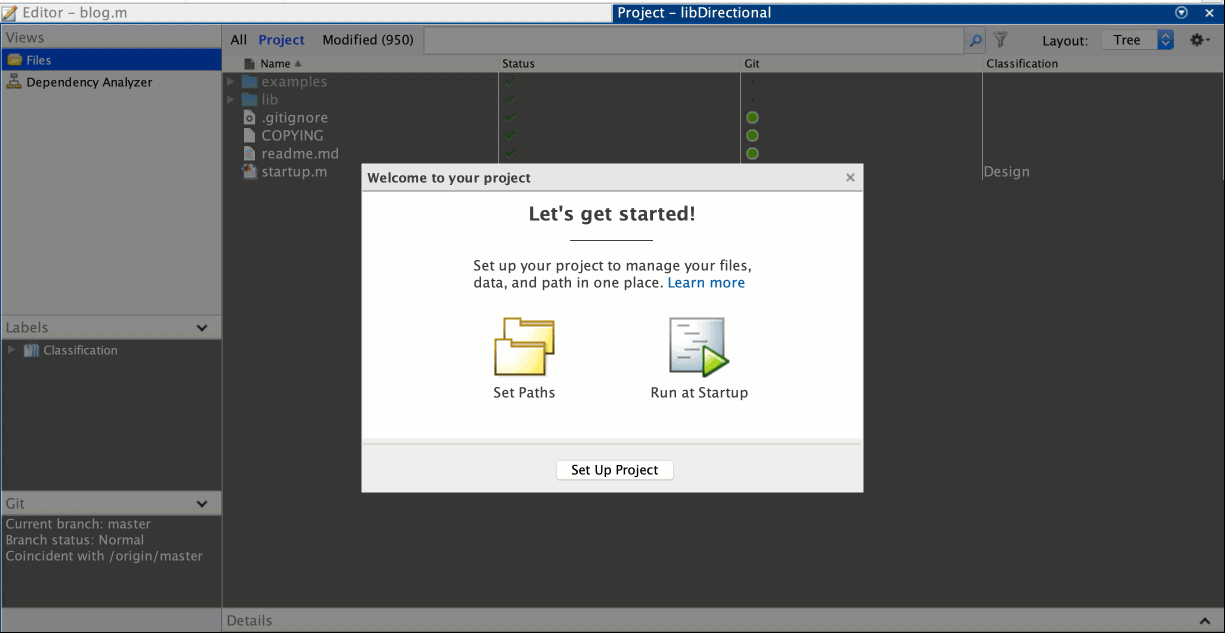Open the gear settings menu
The image size is (1225, 633).
tap(1199, 40)
